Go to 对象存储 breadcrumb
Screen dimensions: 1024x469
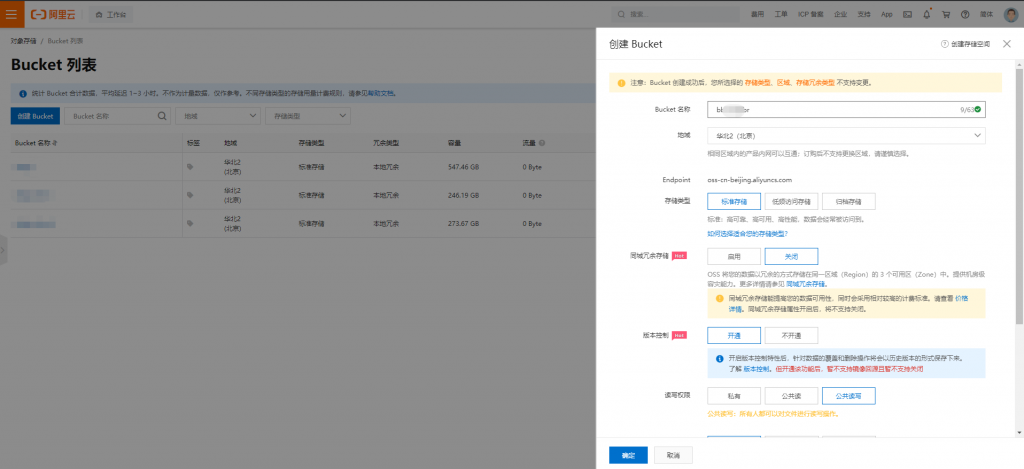tap(24, 40)
